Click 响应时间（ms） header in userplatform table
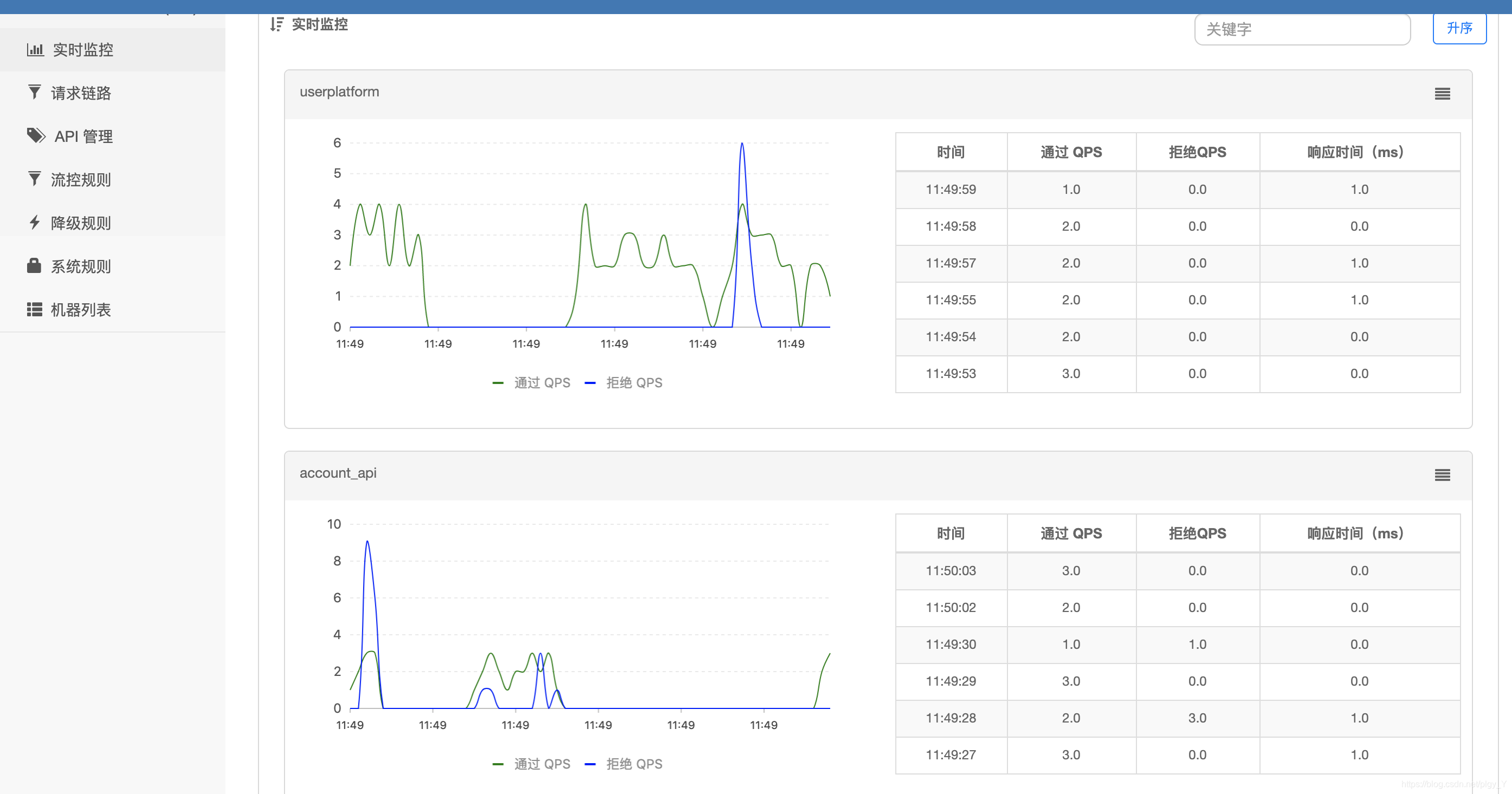The width and height of the screenshot is (1512, 794). (x=1359, y=152)
